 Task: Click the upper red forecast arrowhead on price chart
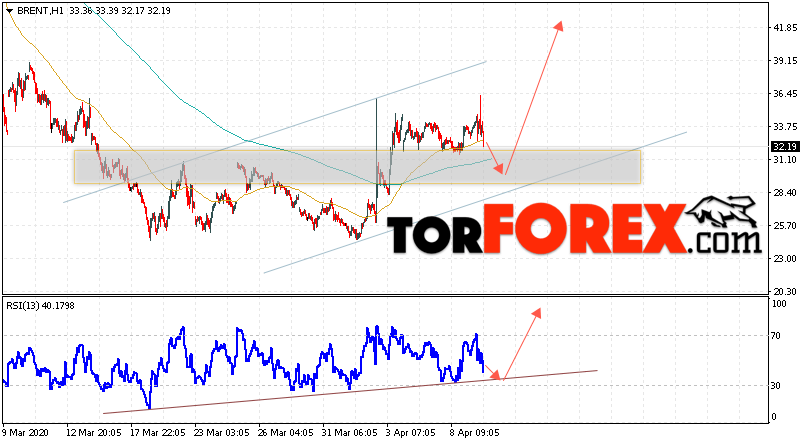click(558, 26)
